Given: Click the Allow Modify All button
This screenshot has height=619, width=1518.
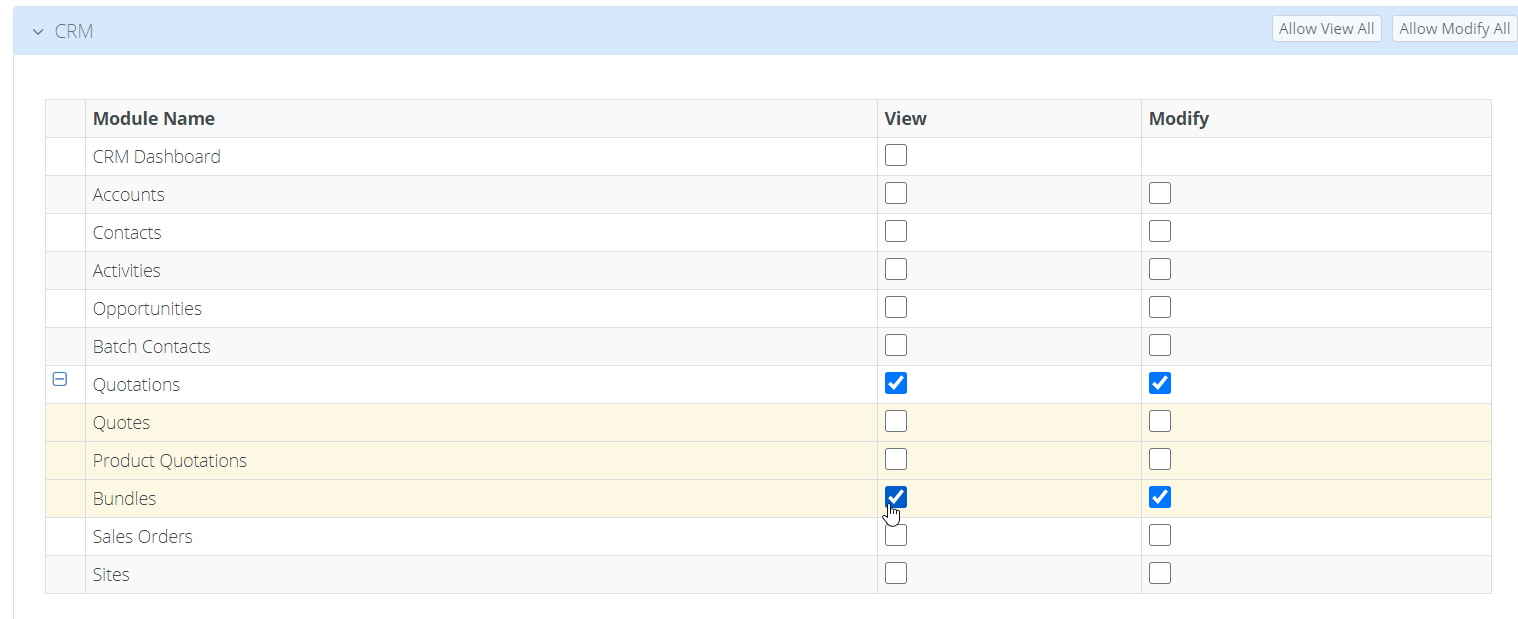Looking at the screenshot, I should click(1454, 29).
